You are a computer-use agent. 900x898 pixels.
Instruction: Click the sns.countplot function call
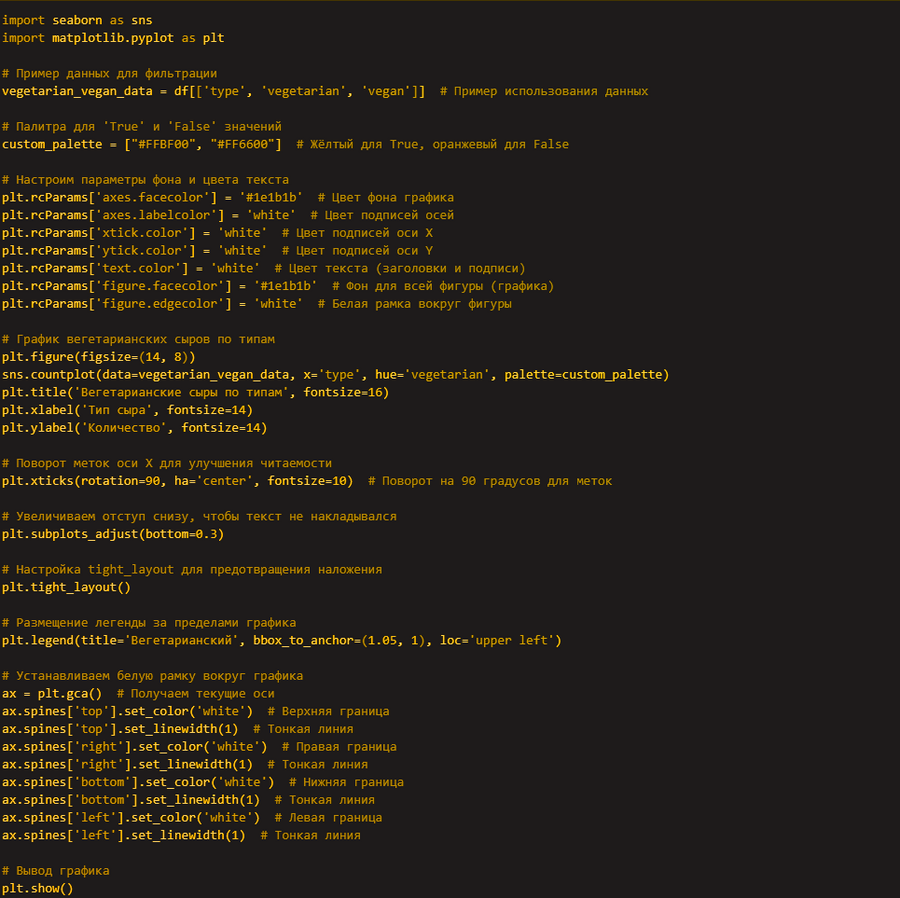tap(335, 374)
